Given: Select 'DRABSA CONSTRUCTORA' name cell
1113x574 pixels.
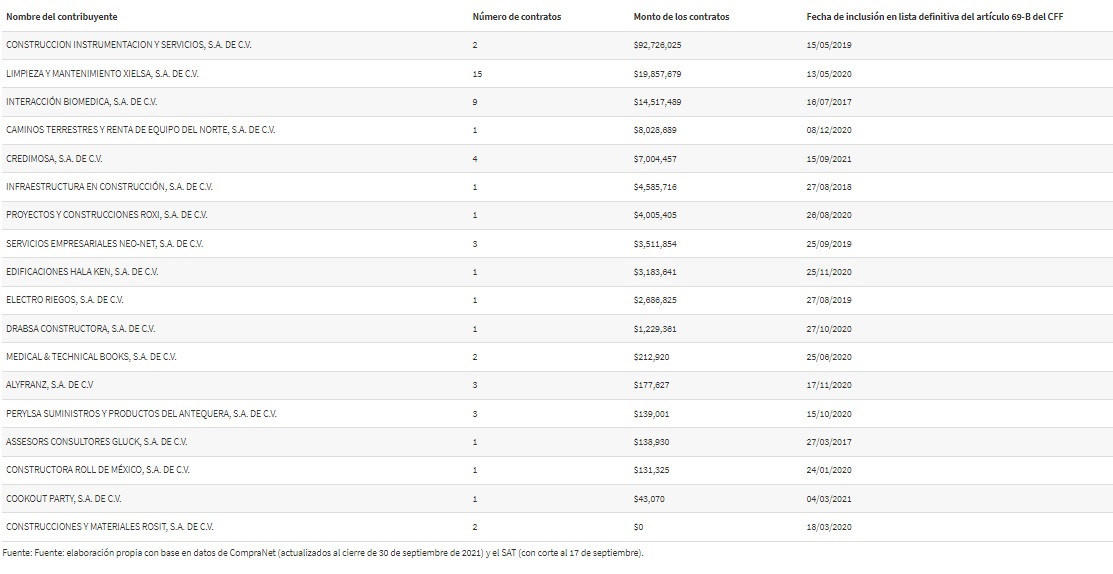Looking at the screenshot, I should [81, 329].
